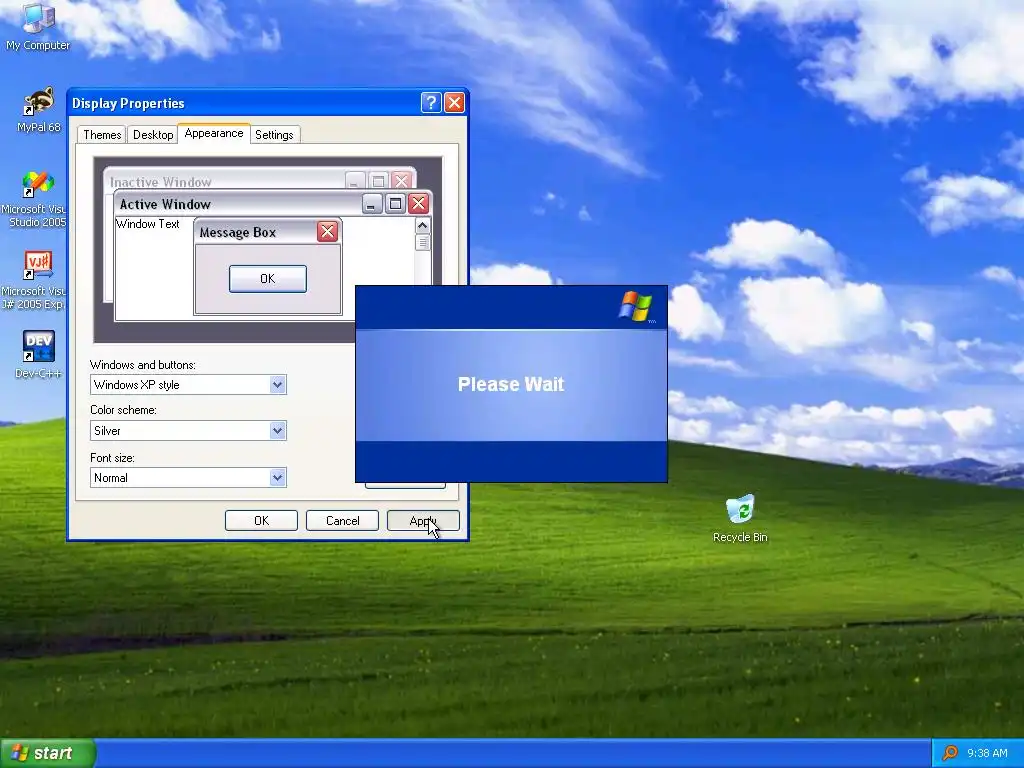Click the Cancel button
The width and height of the screenshot is (1024, 768).
[342, 520]
